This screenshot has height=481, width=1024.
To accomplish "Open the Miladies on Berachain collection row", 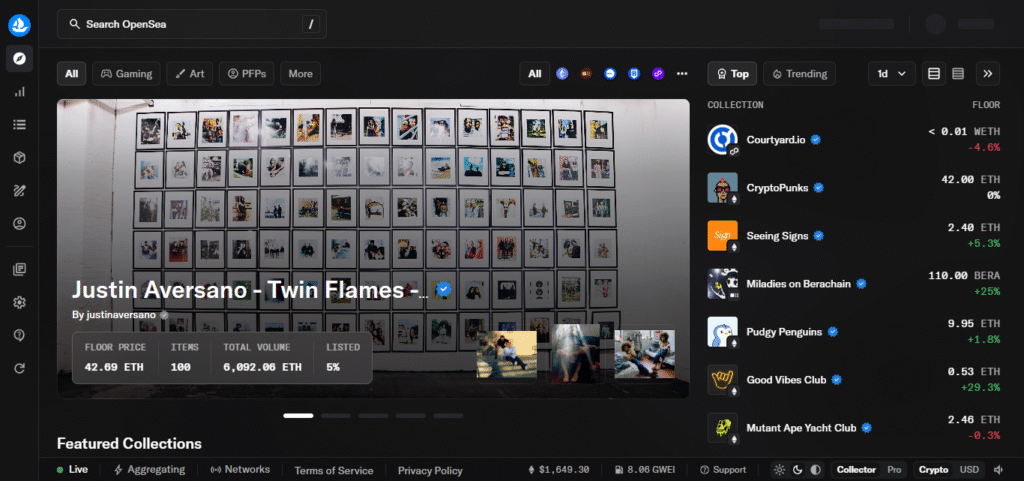I will [x=854, y=284].
